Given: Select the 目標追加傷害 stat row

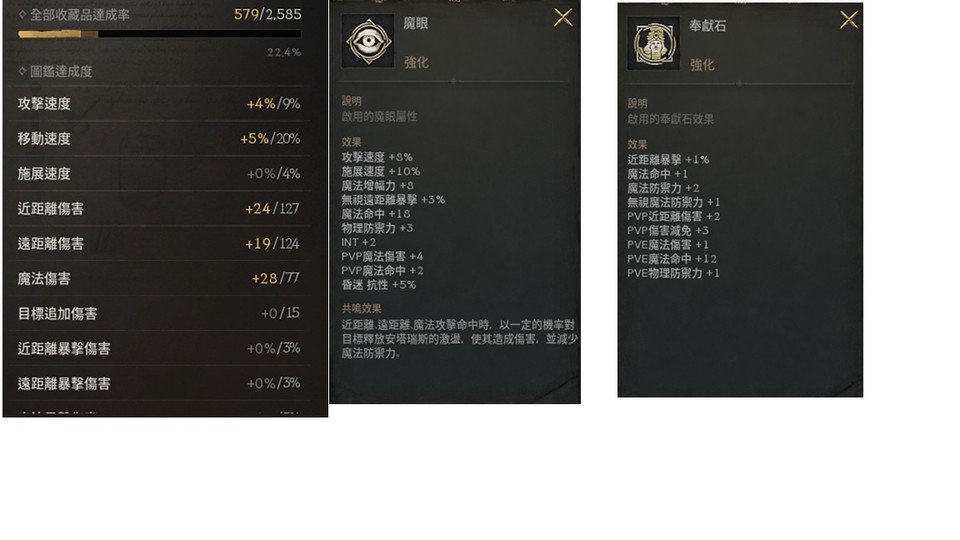Looking at the screenshot, I should (x=159, y=313).
